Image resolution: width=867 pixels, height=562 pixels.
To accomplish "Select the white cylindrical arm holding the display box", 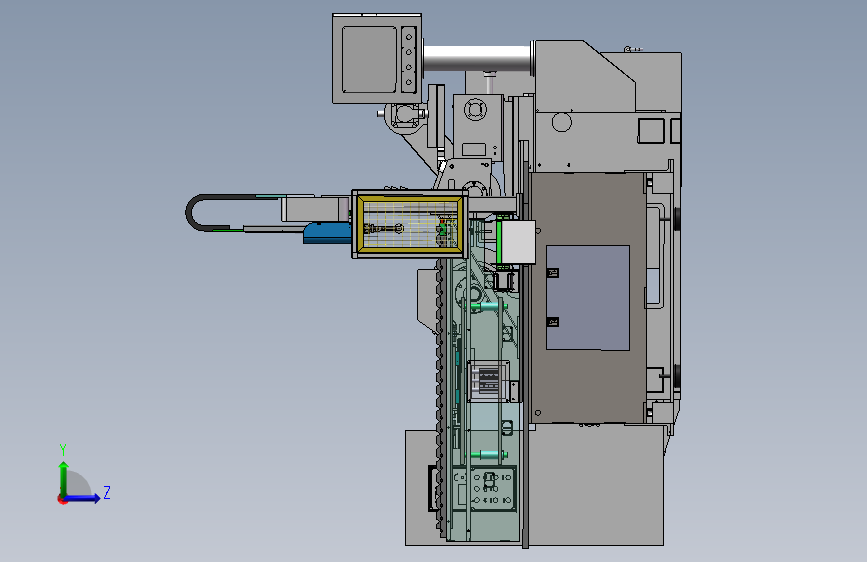I will 477,59.
